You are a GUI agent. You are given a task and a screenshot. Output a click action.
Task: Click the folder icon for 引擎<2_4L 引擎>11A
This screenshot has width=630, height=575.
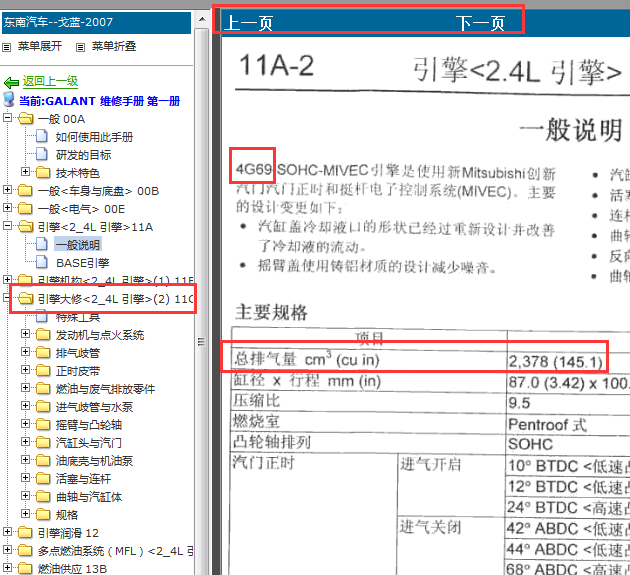point(26,227)
